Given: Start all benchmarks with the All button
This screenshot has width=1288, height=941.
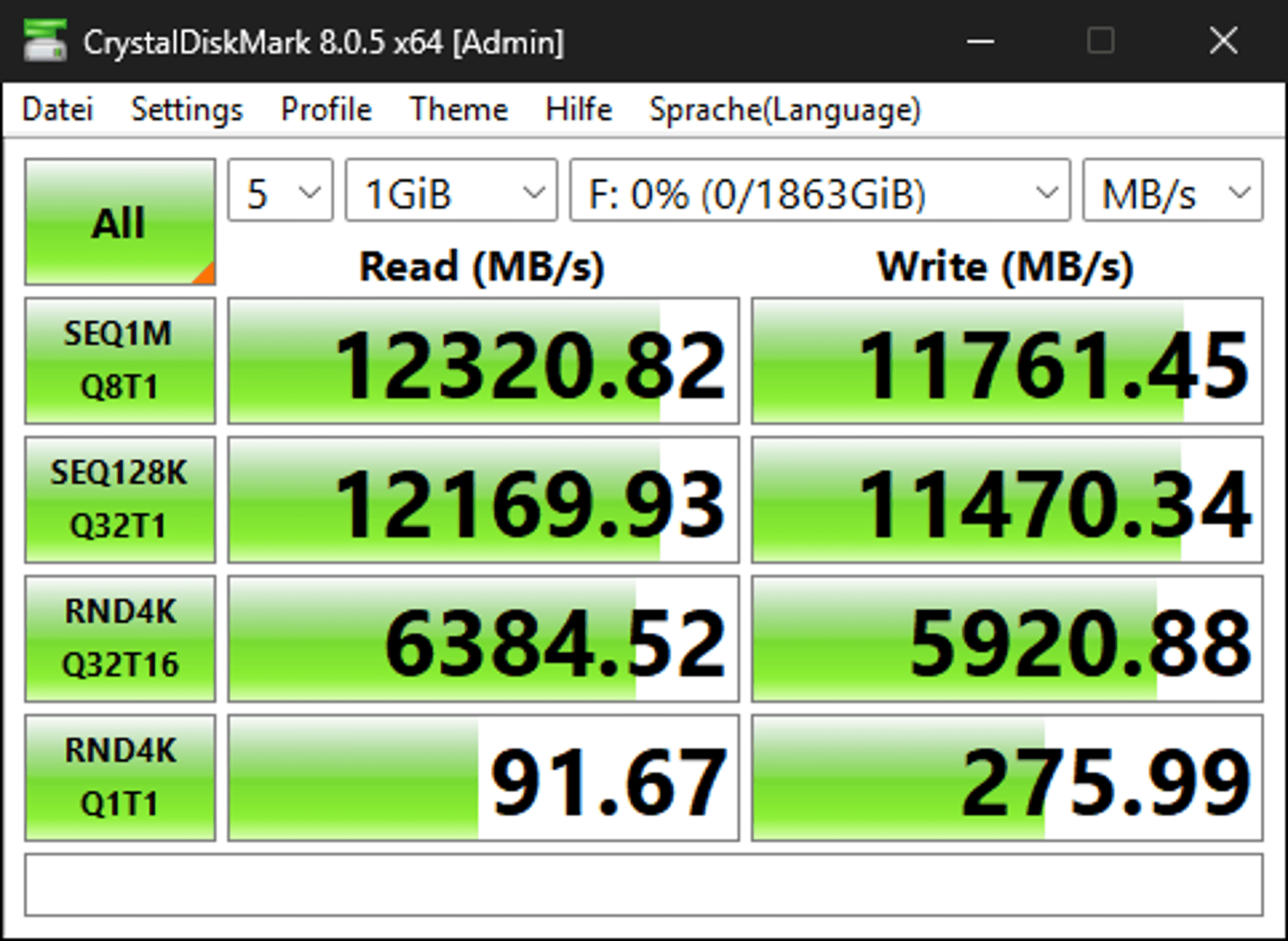Looking at the screenshot, I should 120,222.
